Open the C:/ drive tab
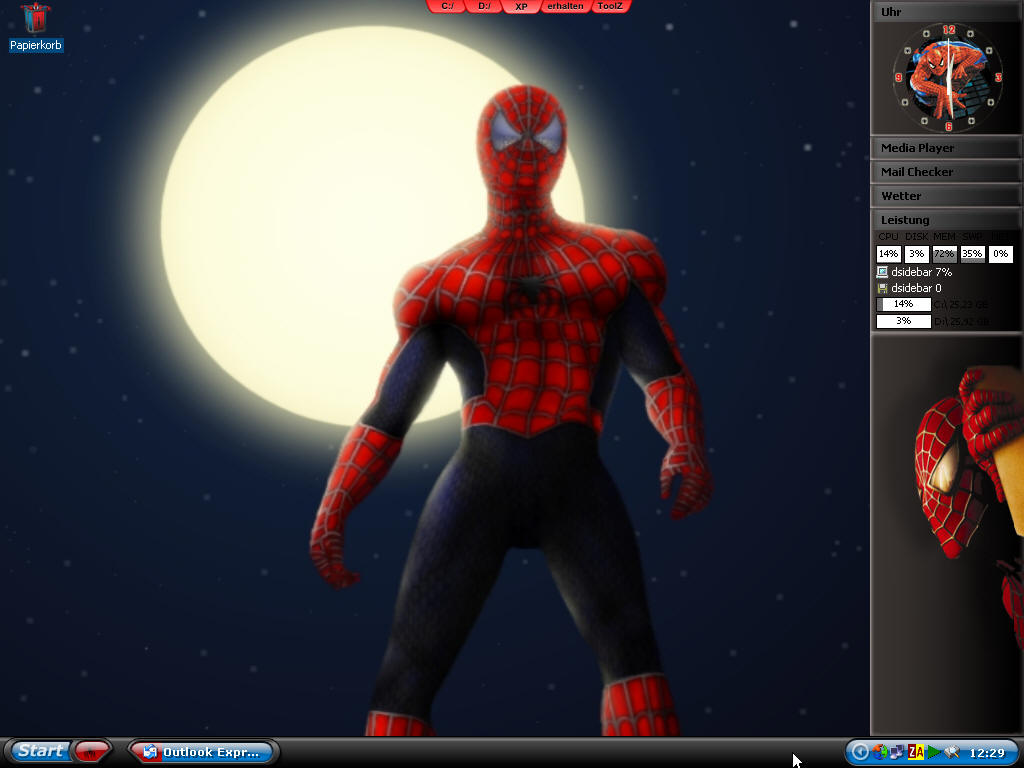This screenshot has height=768, width=1024. click(x=447, y=7)
